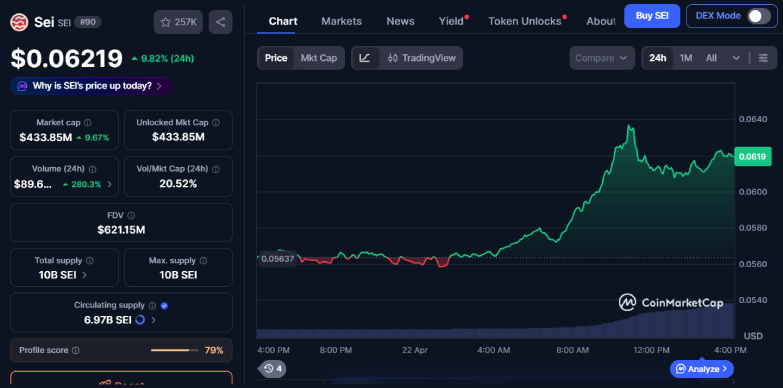Click the info icon beside Volume (24h)
This screenshot has height=388, width=783.
coord(92,169)
